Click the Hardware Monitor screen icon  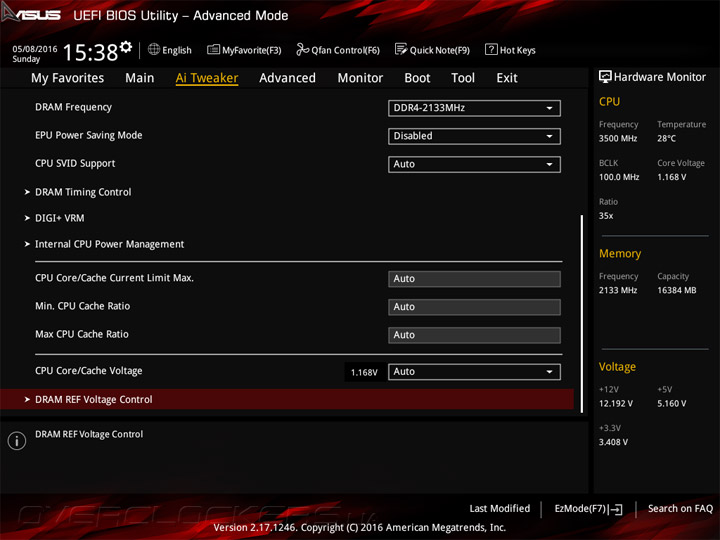click(605, 77)
